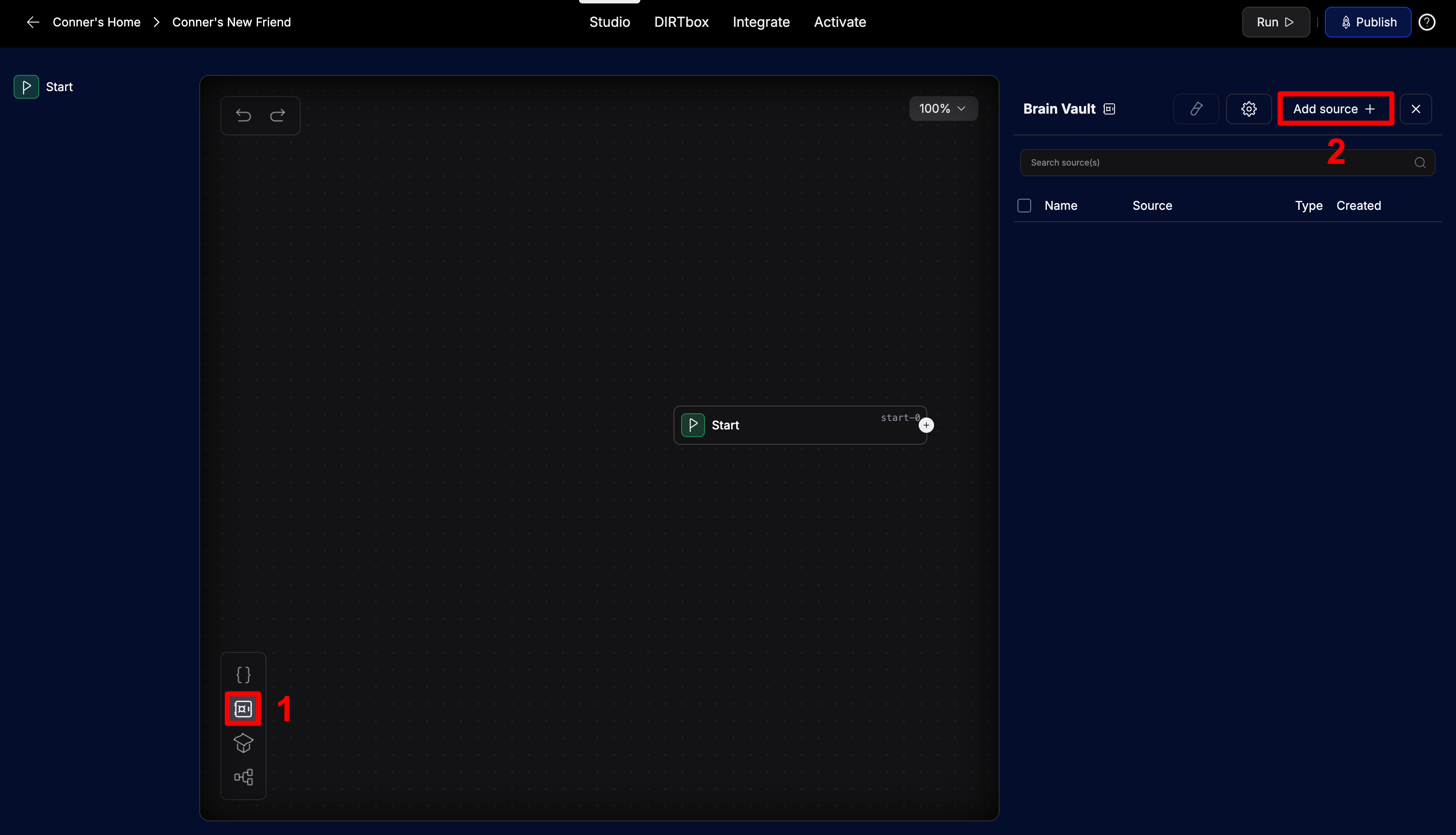Click the plus on the start-0 node

[x=926, y=425]
